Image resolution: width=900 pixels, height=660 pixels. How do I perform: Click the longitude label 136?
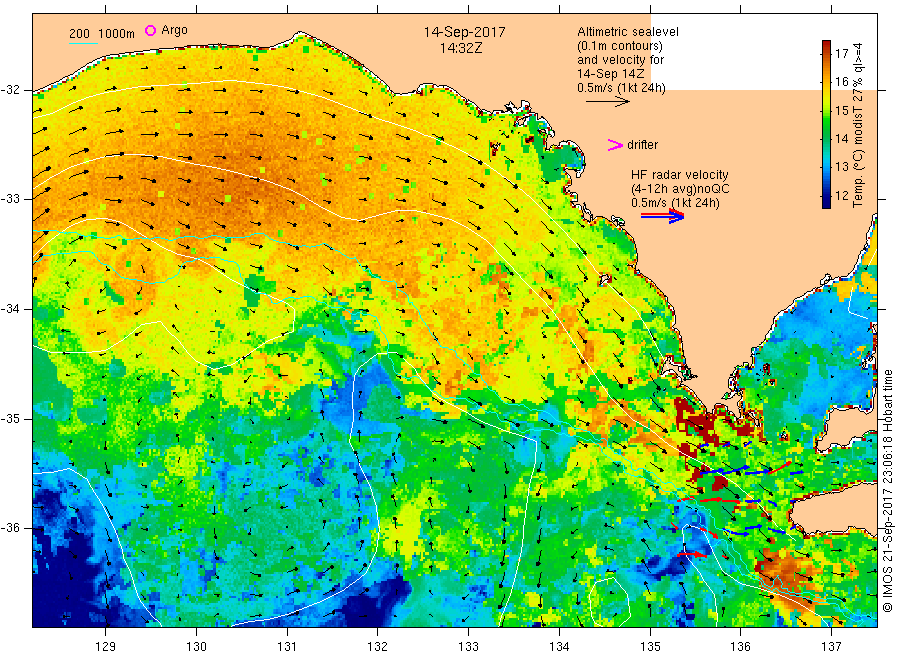pyautogui.click(x=740, y=647)
